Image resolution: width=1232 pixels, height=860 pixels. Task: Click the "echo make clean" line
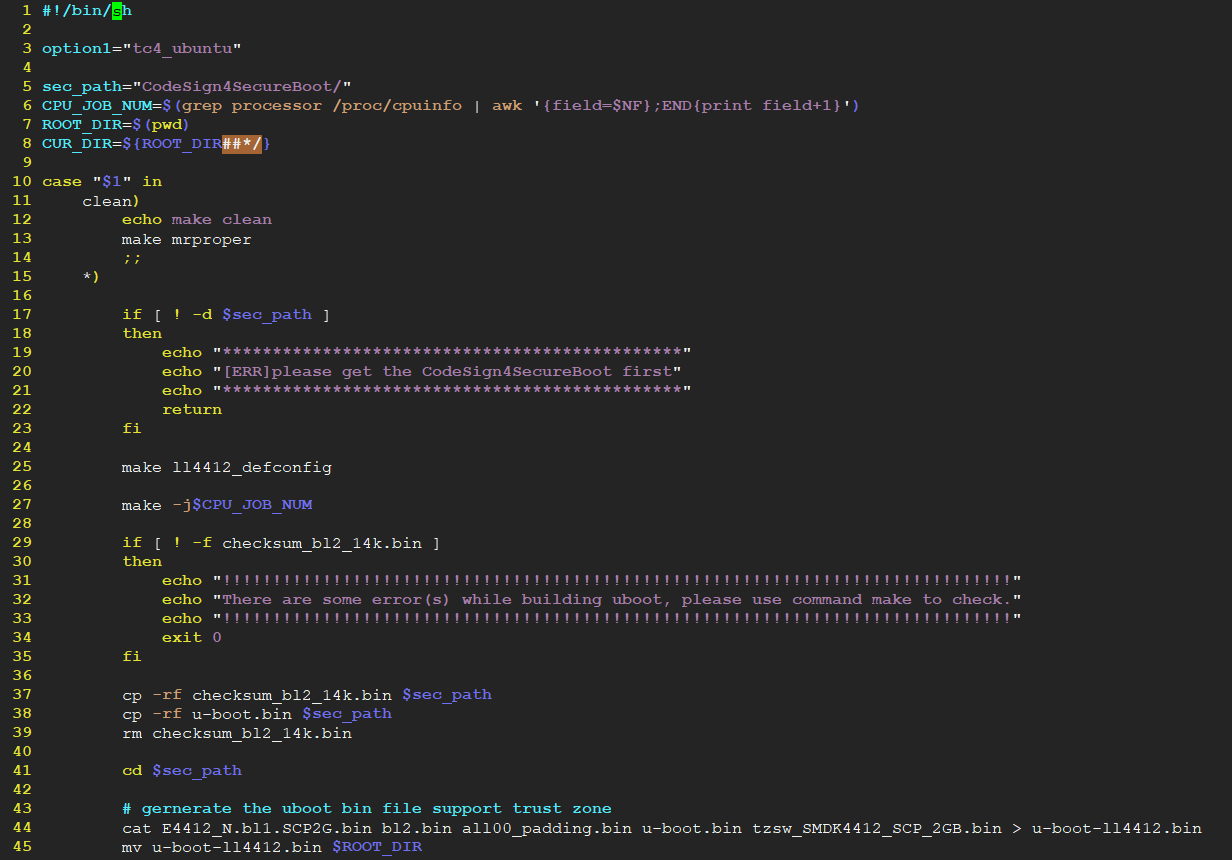tap(197, 219)
